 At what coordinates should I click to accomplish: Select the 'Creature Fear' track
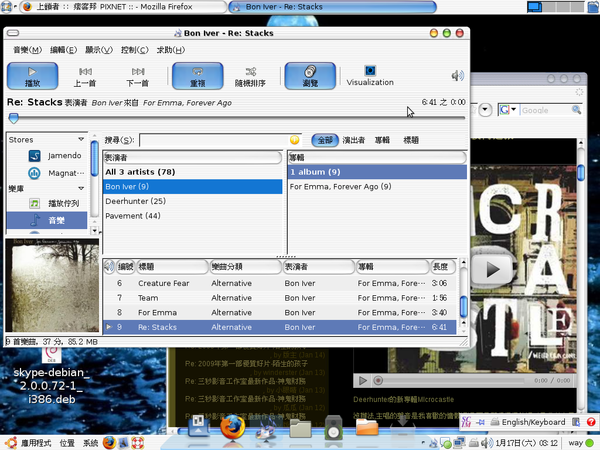tap(280, 283)
